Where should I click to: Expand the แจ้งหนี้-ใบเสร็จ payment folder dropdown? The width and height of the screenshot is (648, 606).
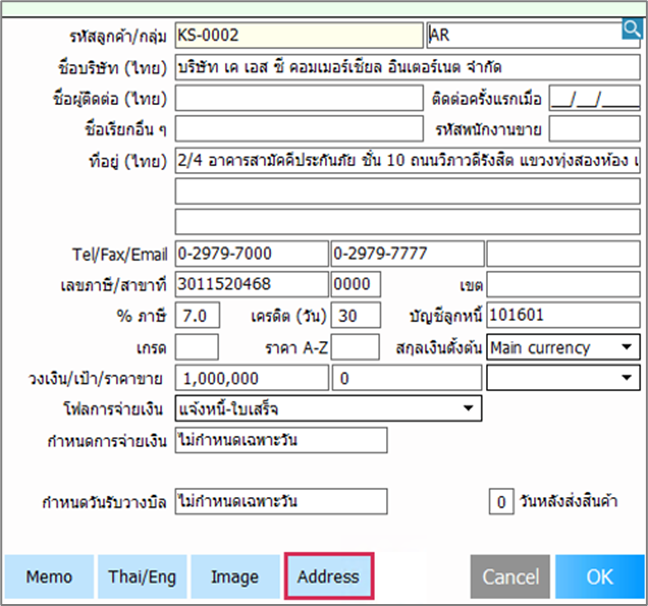coord(329,408)
